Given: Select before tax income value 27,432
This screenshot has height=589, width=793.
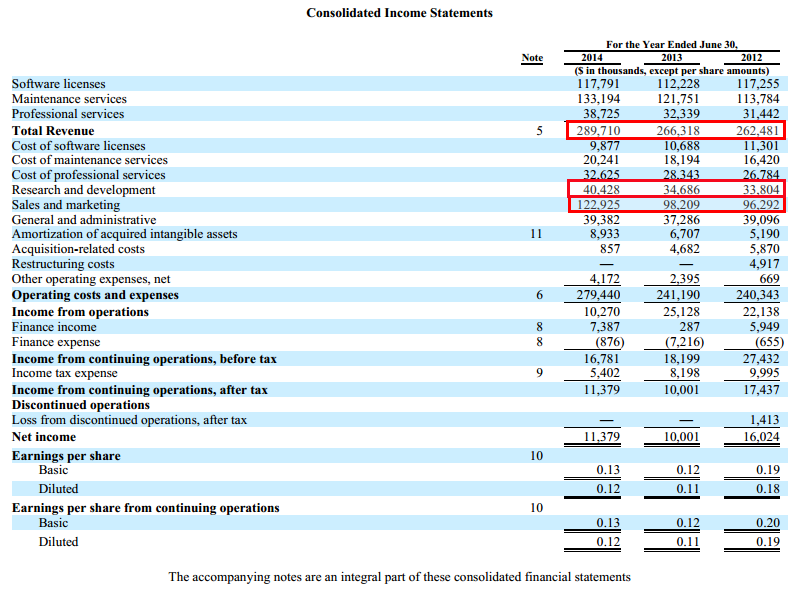Looking at the screenshot, I should pos(761,359).
